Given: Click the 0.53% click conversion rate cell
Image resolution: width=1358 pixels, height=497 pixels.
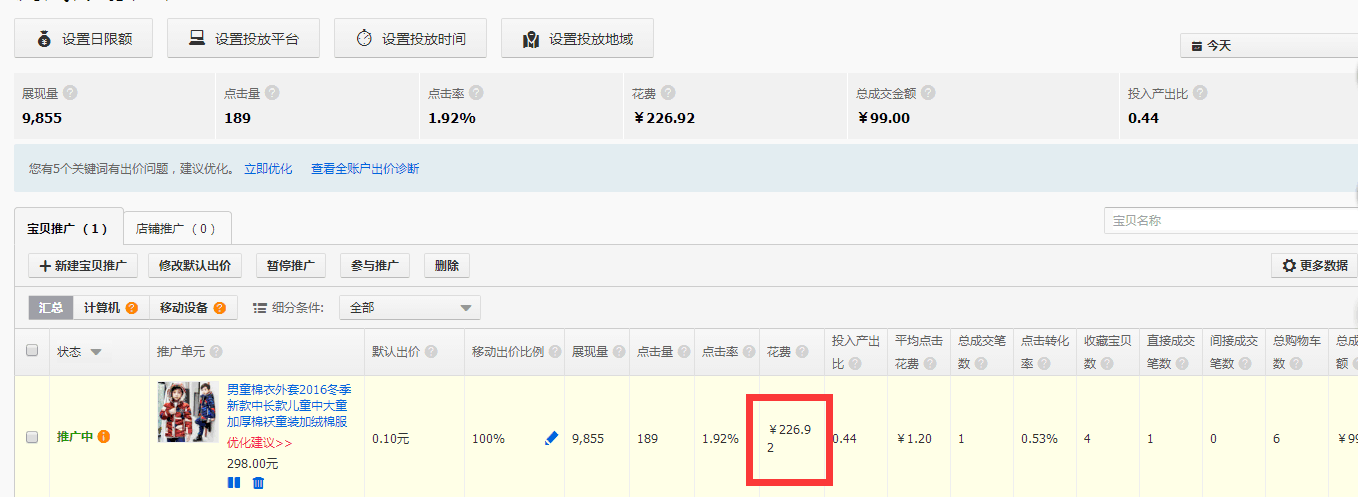Looking at the screenshot, I should (x=1039, y=438).
